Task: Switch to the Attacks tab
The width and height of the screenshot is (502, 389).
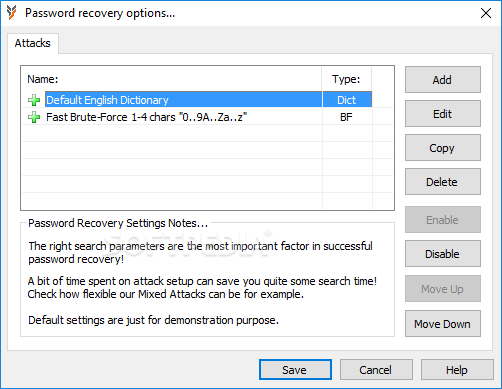Action: pyautogui.click(x=33, y=43)
